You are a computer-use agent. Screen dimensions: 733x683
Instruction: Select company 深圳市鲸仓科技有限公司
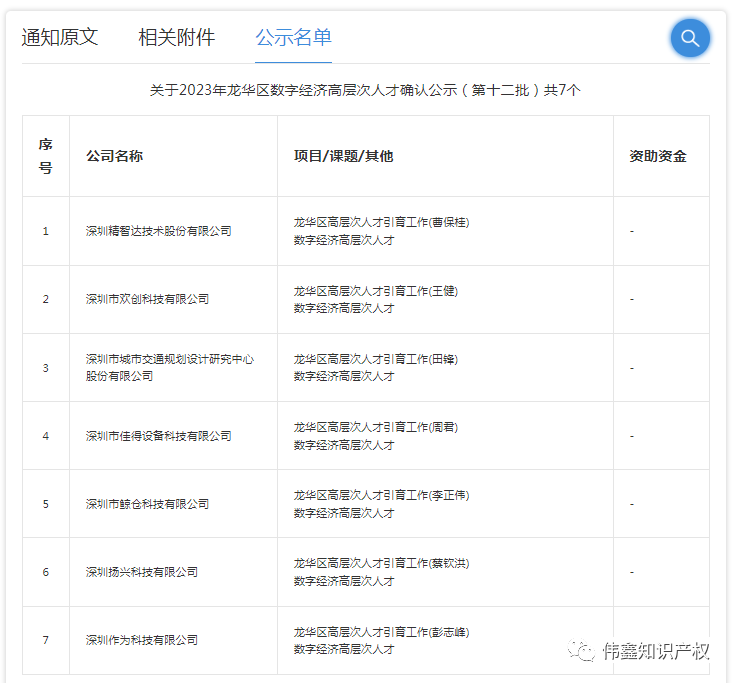pyautogui.click(x=147, y=504)
